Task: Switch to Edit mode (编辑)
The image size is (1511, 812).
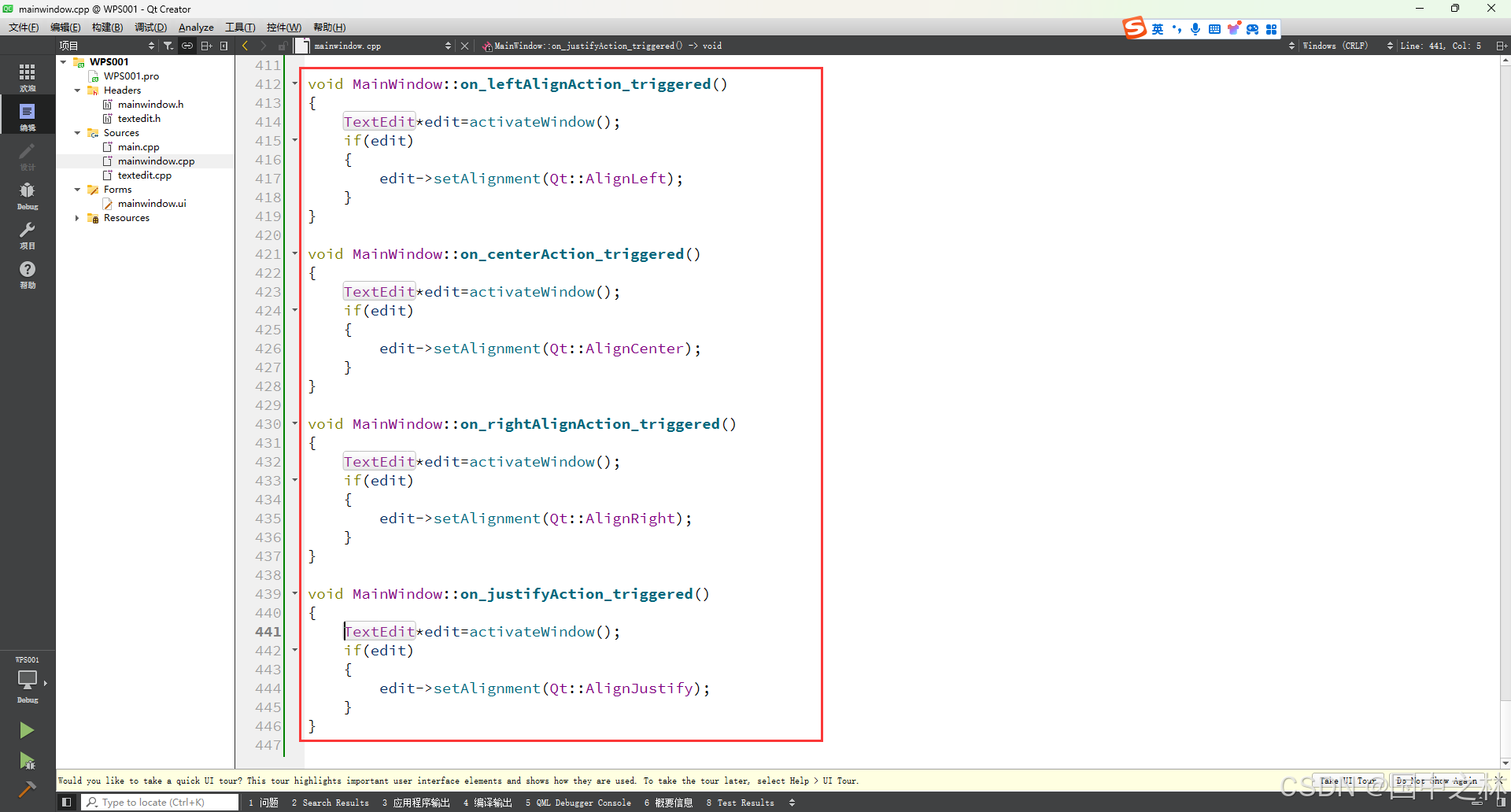Action: 28,116
